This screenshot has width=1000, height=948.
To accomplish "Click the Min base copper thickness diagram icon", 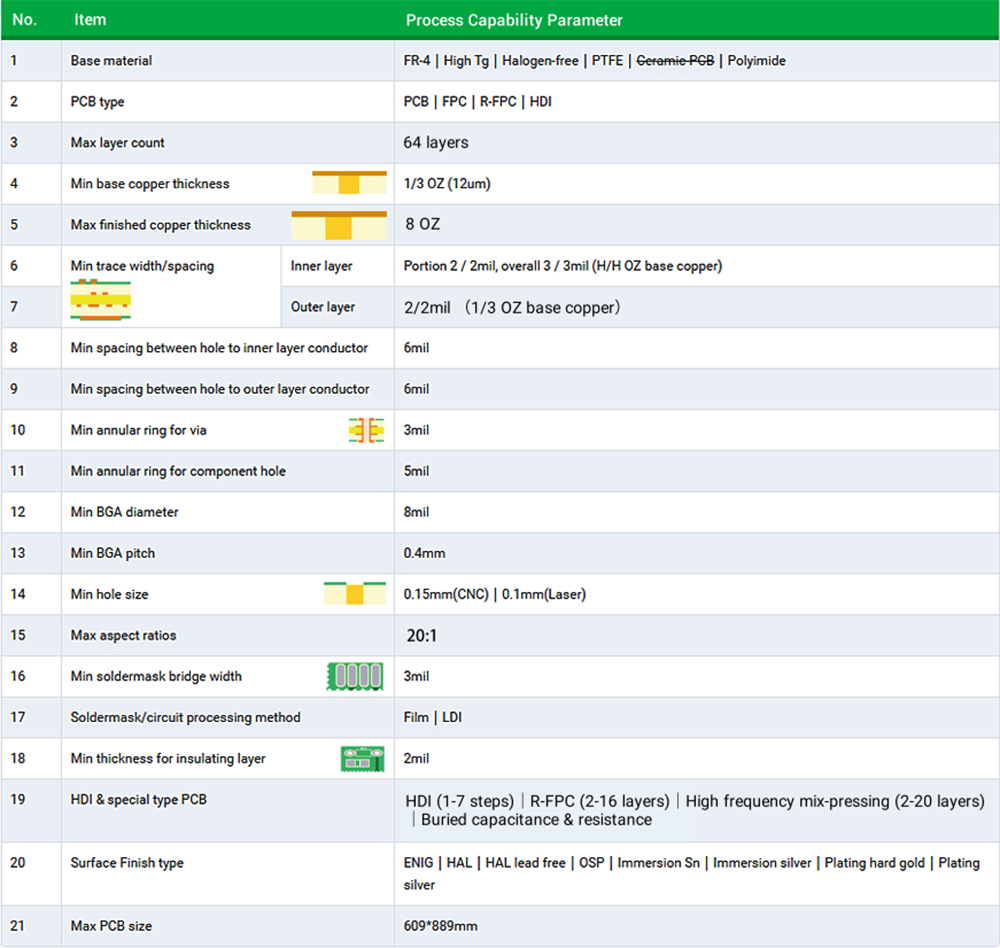I will click(349, 182).
